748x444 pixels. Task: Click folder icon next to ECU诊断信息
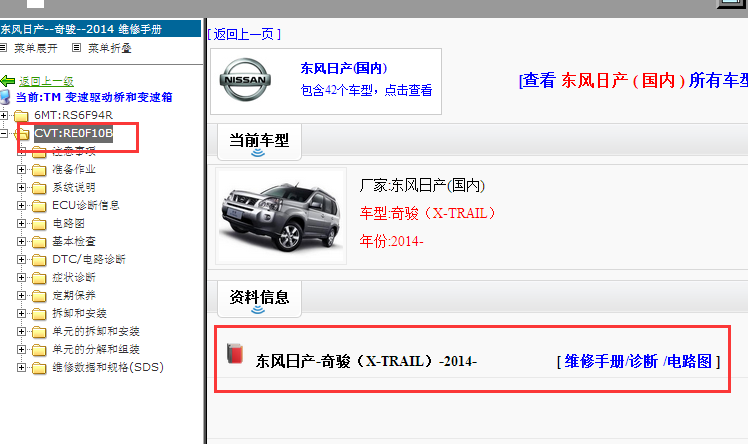39,206
